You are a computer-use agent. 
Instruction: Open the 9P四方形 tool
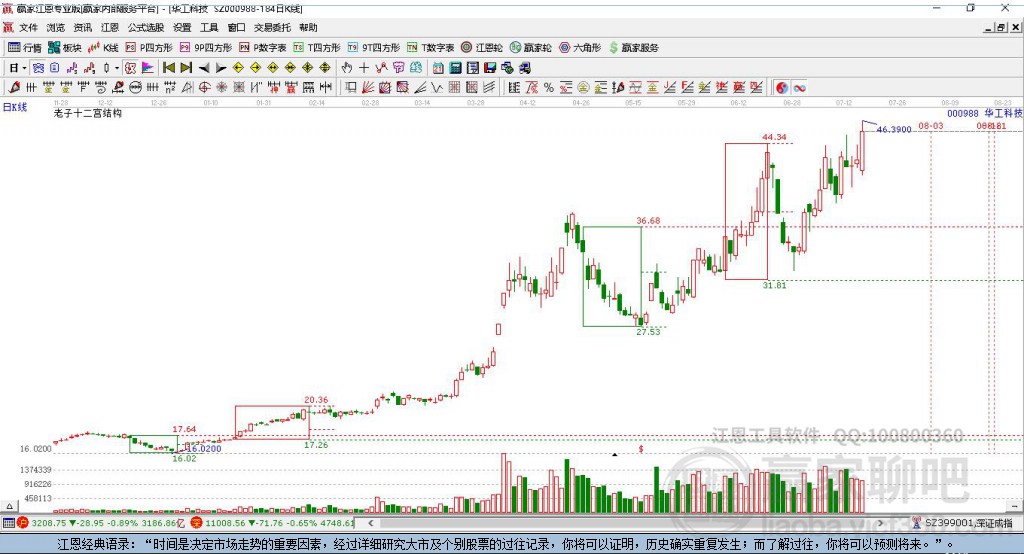[x=206, y=48]
